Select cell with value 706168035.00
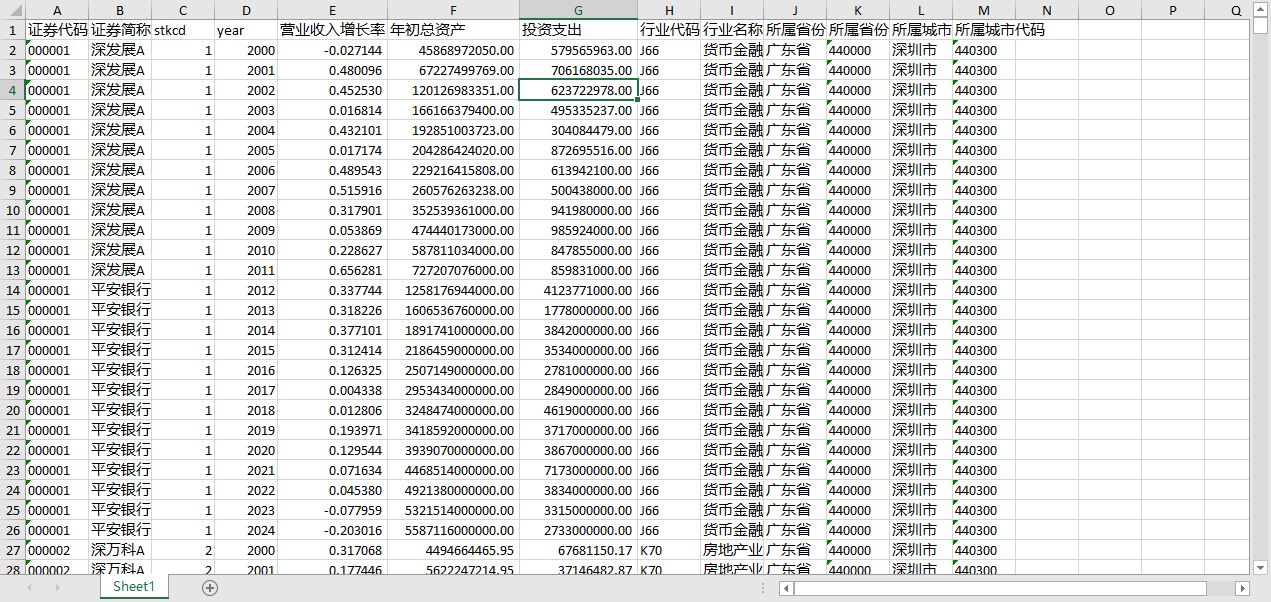 pyautogui.click(x=578, y=70)
